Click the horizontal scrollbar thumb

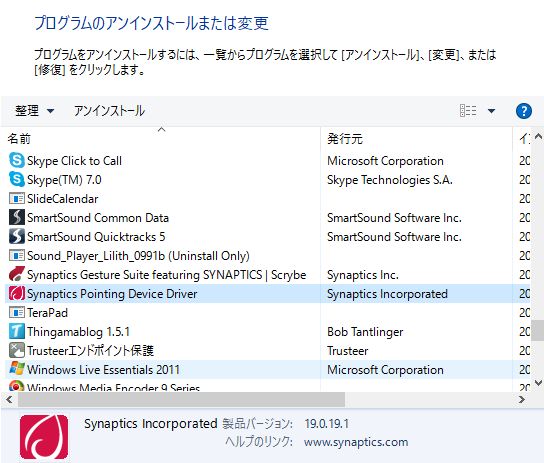click(181, 400)
